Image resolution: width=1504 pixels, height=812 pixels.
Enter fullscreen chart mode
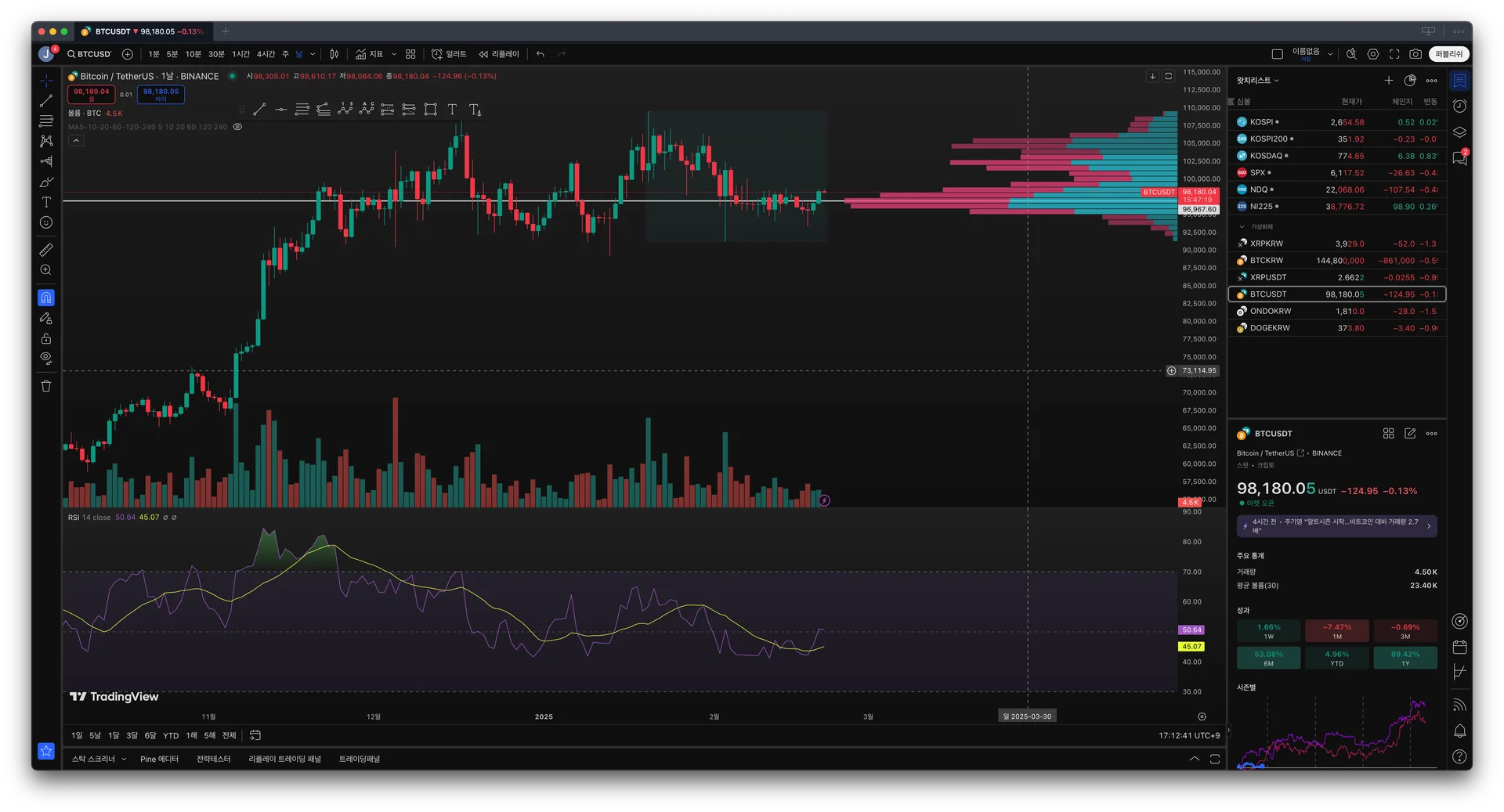coord(1394,54)
